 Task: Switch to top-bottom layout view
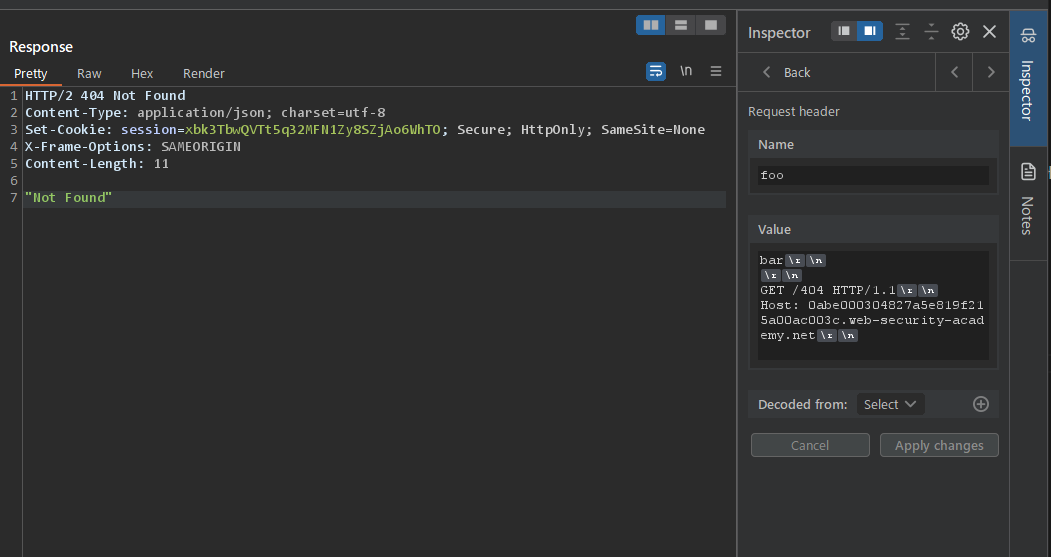coord(680,25)
